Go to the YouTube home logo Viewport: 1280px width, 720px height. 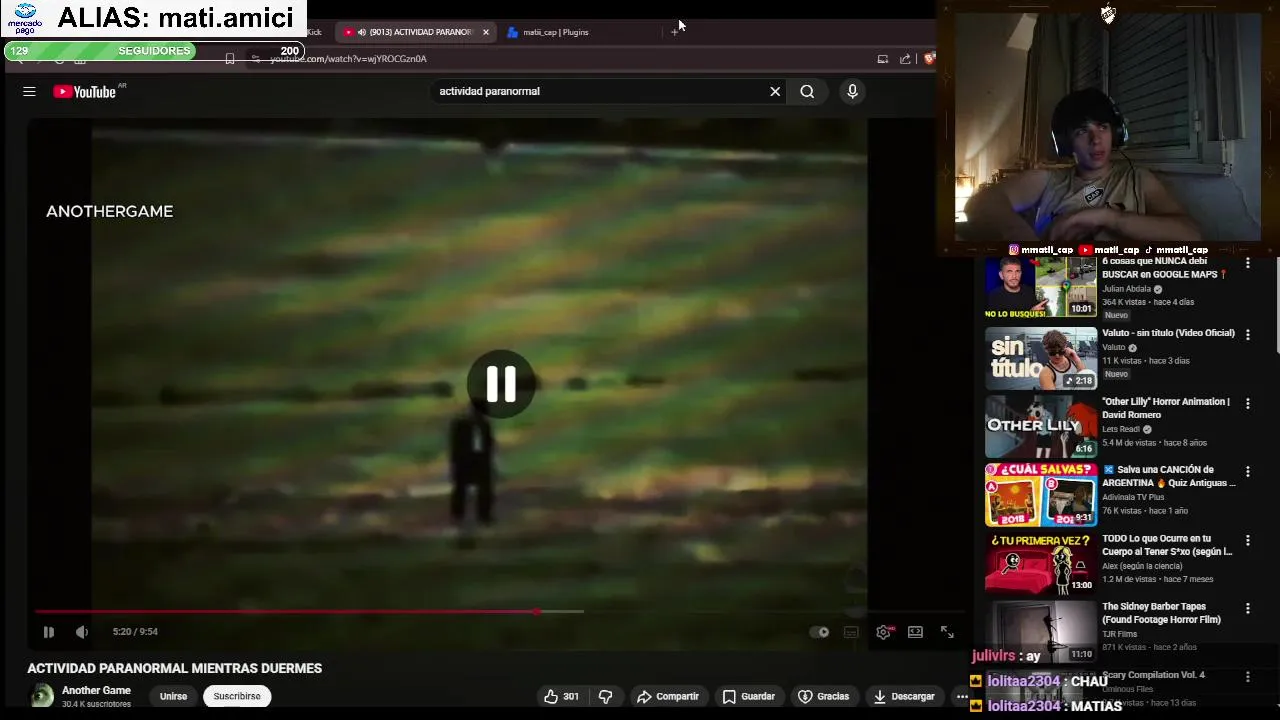pyautogui.click(x=85, y=91)
